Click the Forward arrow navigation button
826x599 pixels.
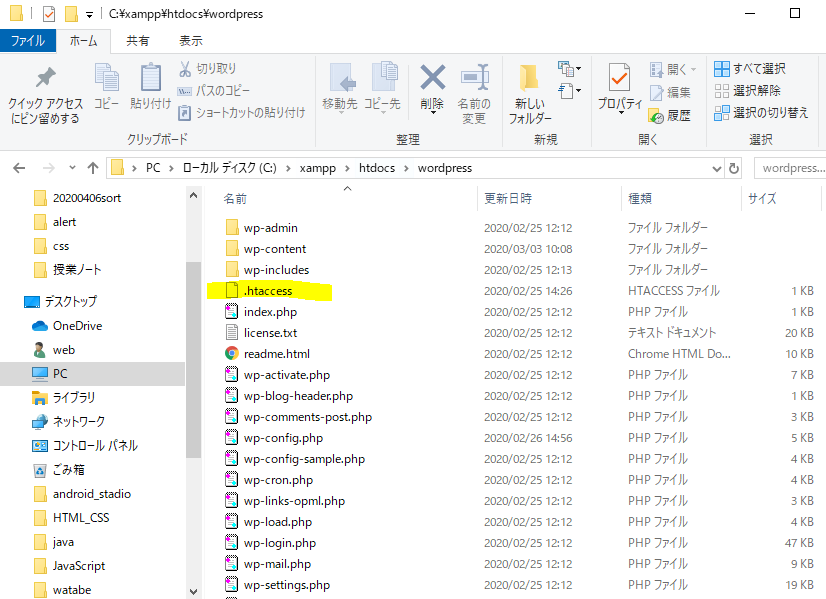point(48,168)
